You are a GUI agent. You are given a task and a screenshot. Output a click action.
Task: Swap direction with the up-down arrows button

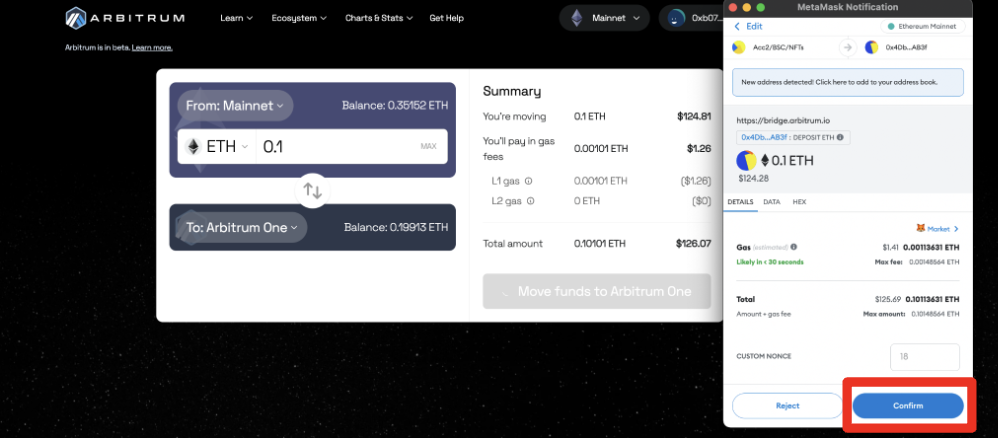point(313,190)
